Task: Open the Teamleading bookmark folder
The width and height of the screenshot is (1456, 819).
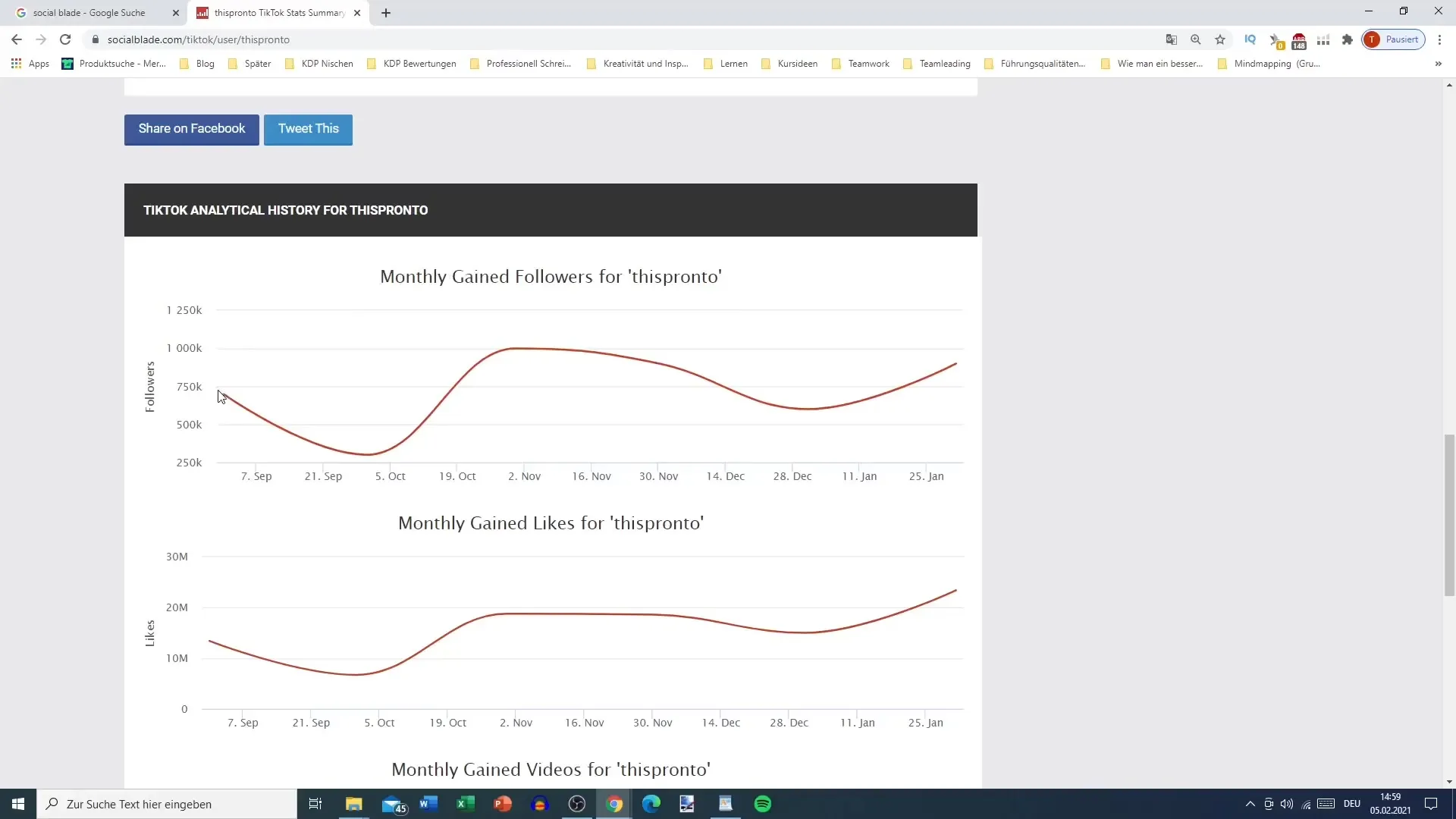Action: tap(937, 64)
